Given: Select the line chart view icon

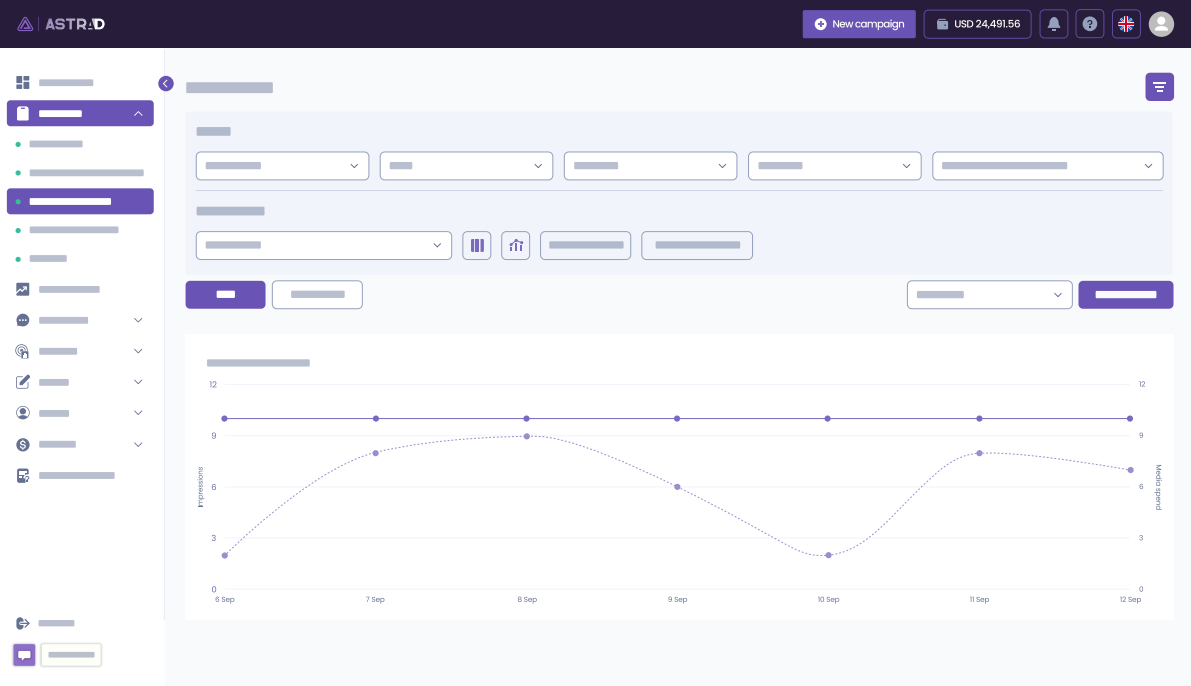Looking at the screenshot, I should click(516, 245).
